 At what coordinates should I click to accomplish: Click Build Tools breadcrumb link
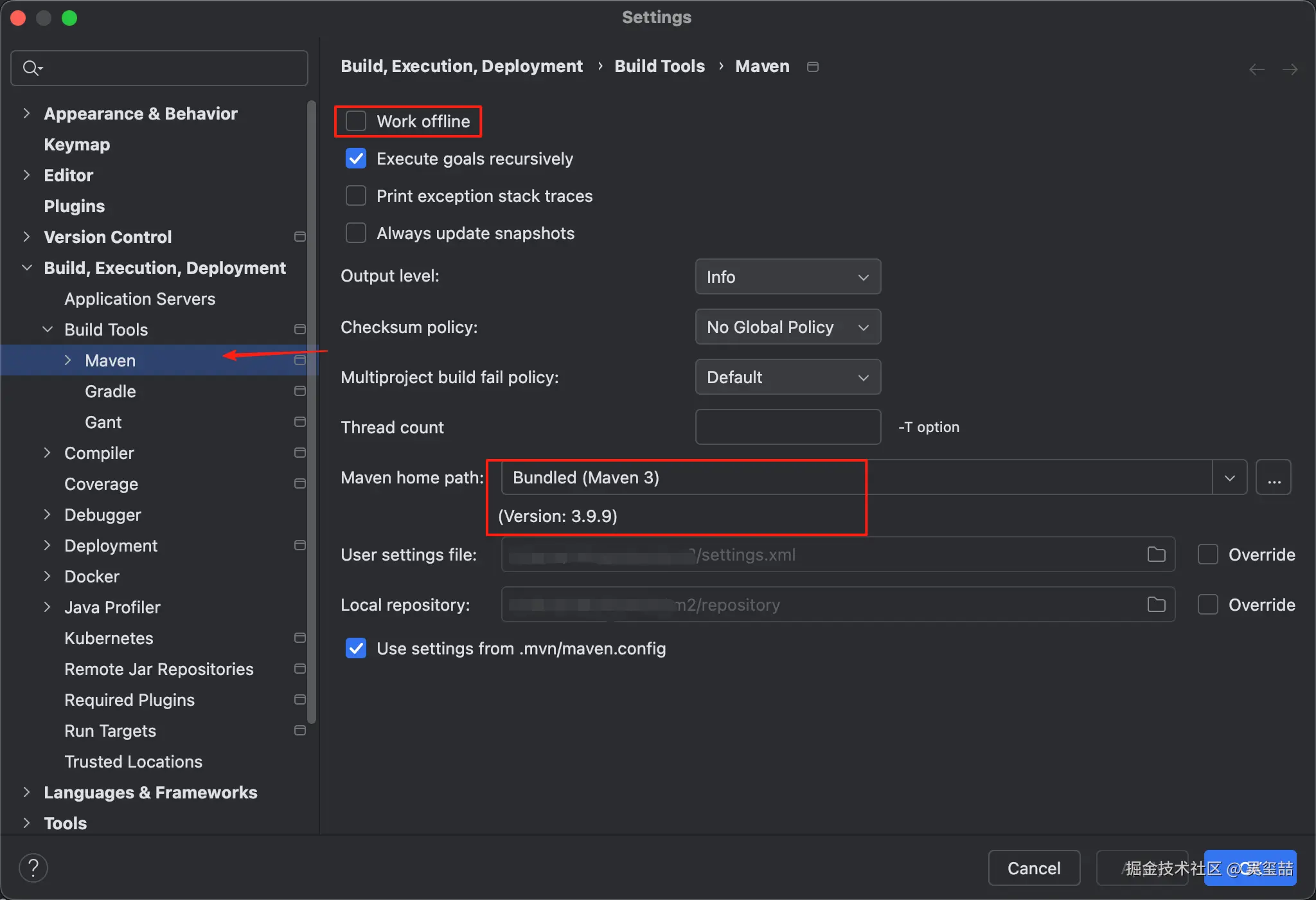pos(659,66)
